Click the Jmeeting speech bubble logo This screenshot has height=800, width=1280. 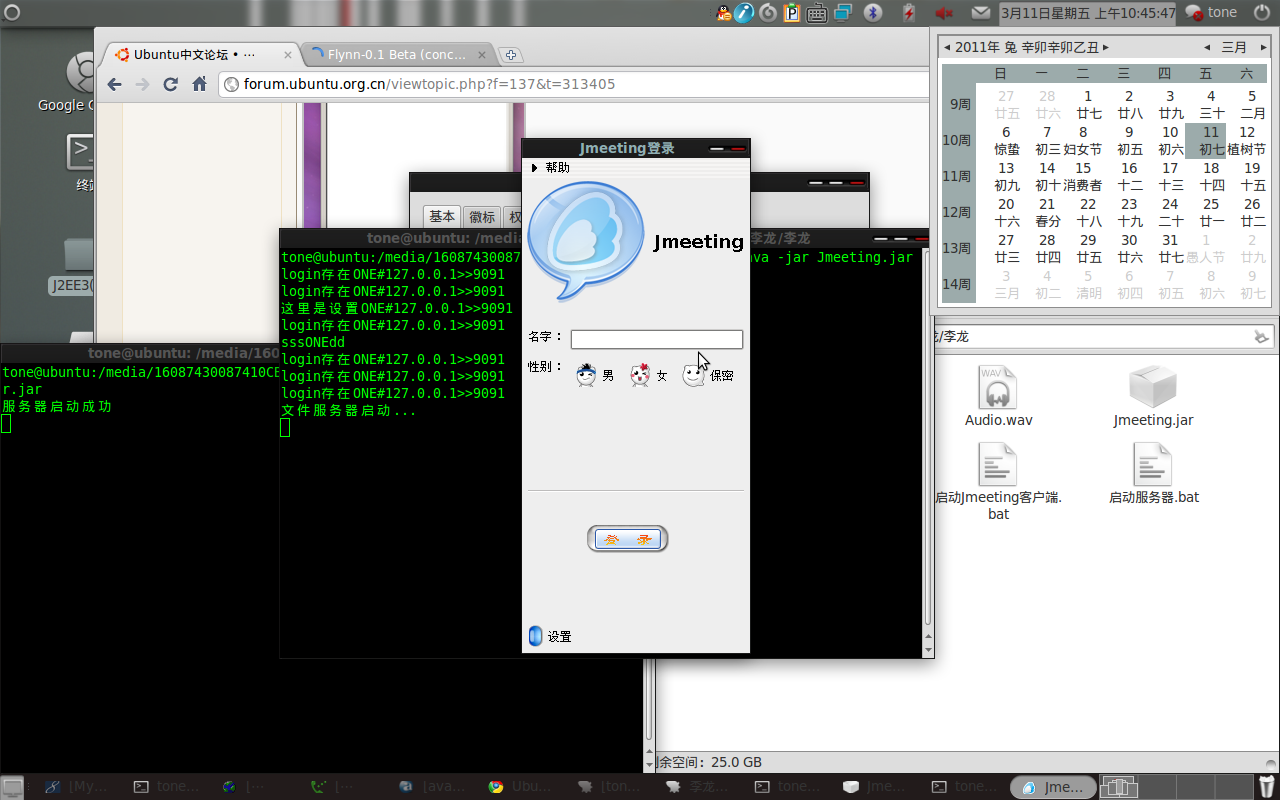click(585, 240)
